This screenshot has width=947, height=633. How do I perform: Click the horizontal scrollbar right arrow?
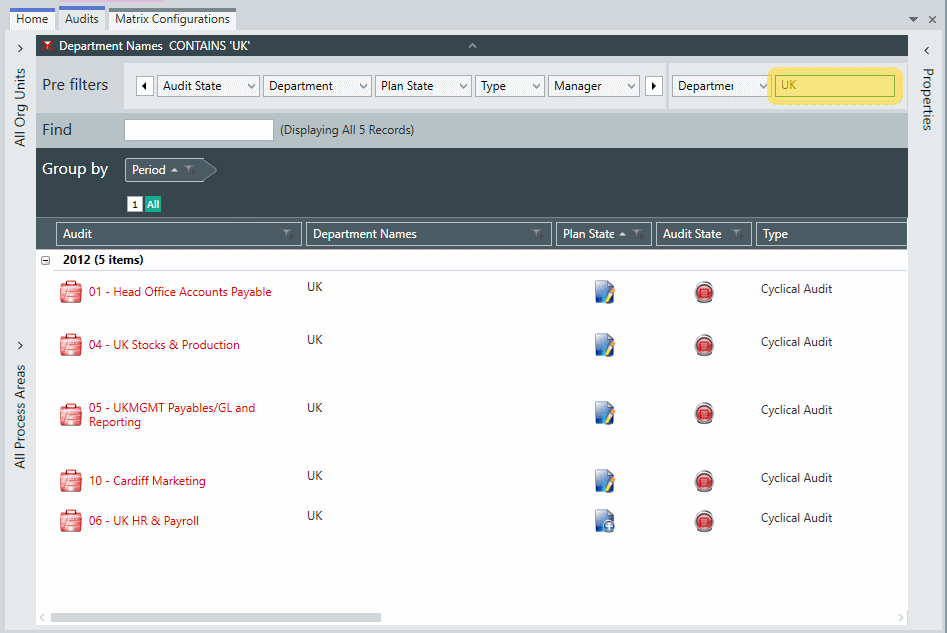[900, 617]
